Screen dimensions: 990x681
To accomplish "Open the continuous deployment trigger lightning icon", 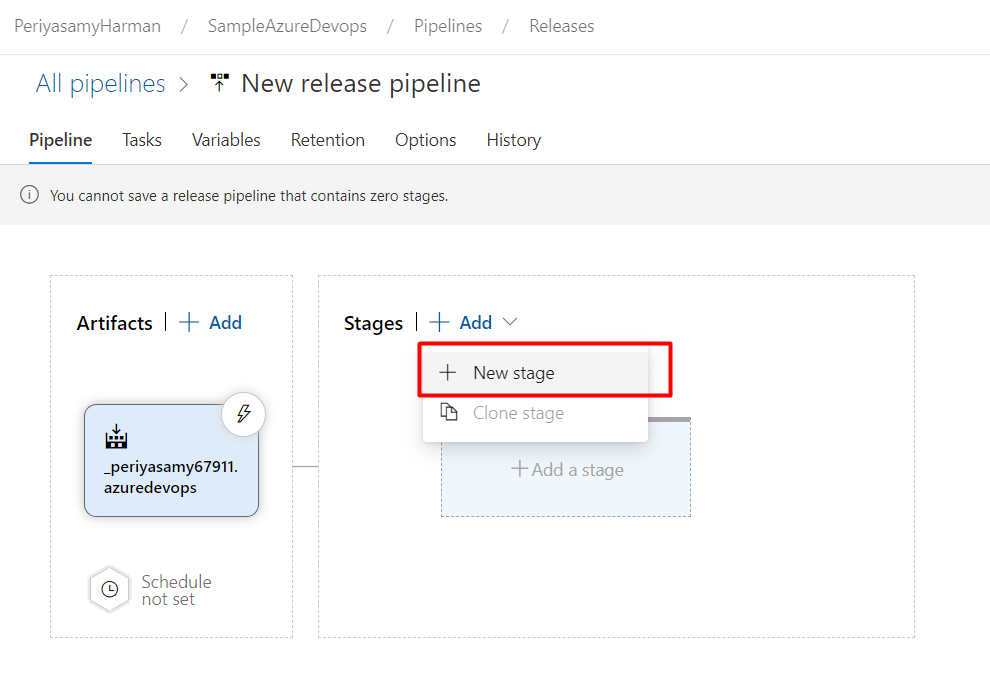I will [x=243, y=414].
